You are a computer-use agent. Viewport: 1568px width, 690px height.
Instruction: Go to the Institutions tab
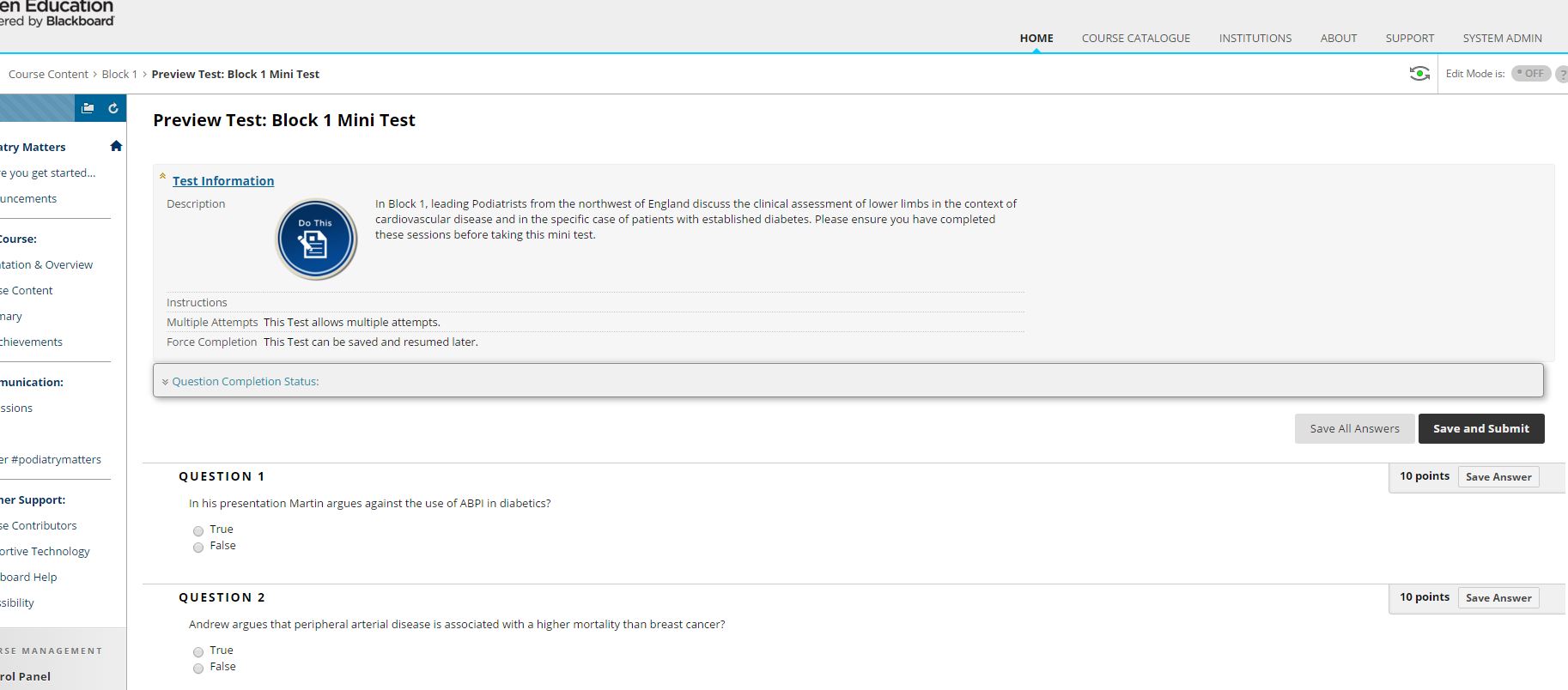tap(1255, 38)
